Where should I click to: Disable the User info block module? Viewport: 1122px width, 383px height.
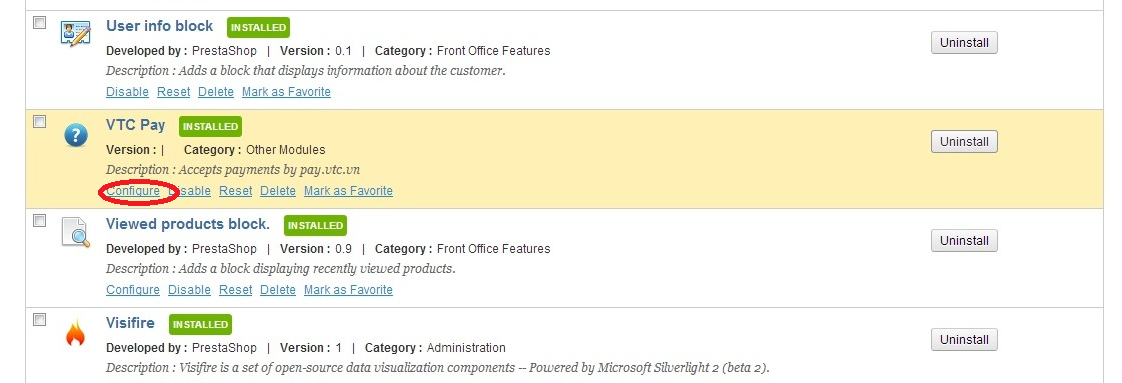pyautogui.click(x=127, y=92)
